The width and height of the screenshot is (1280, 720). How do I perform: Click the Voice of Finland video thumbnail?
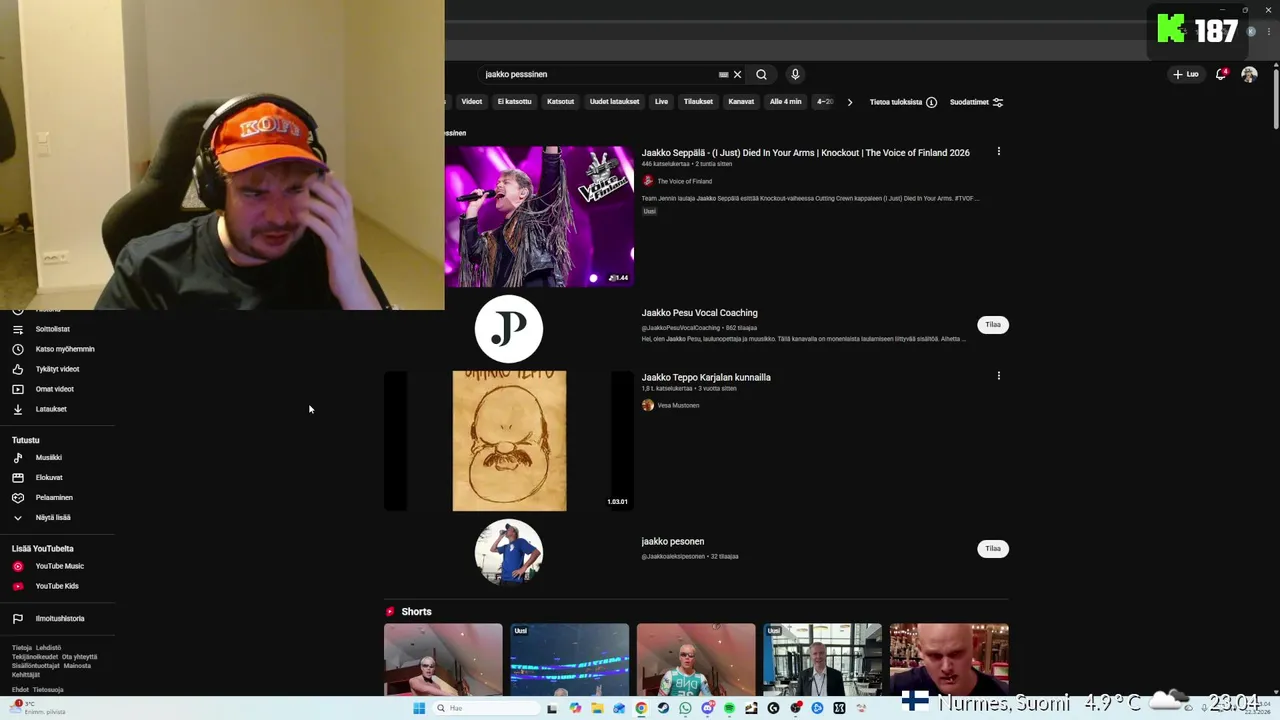point(539,216)
